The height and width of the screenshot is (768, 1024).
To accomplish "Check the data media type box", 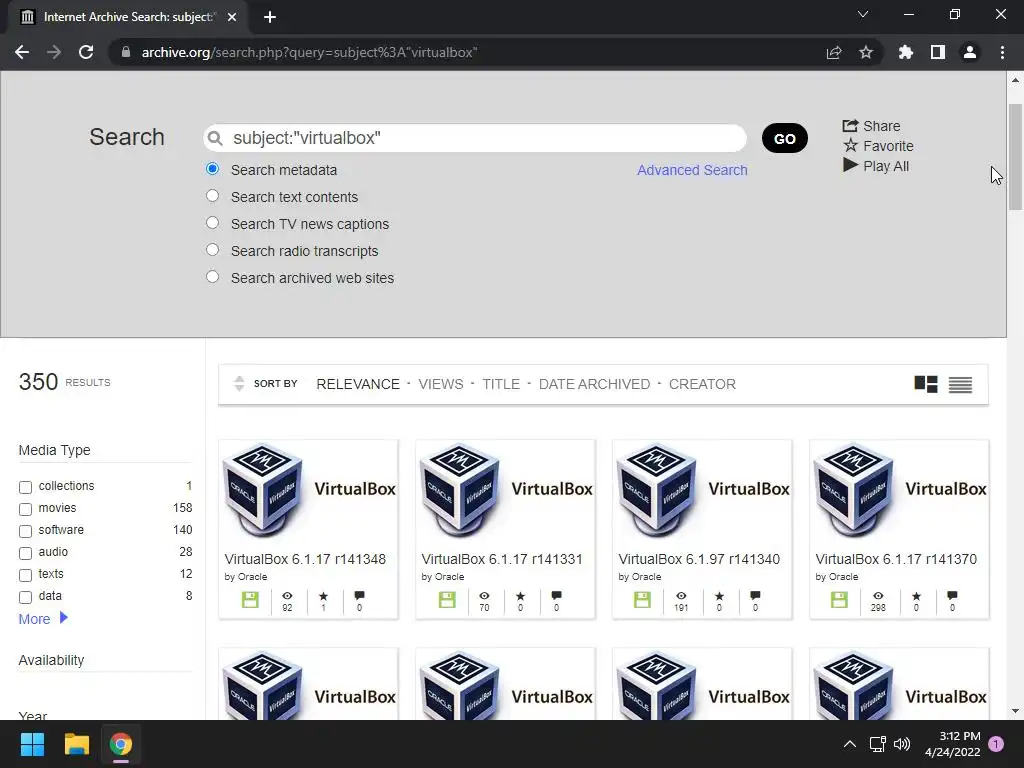I will point(25,598).
